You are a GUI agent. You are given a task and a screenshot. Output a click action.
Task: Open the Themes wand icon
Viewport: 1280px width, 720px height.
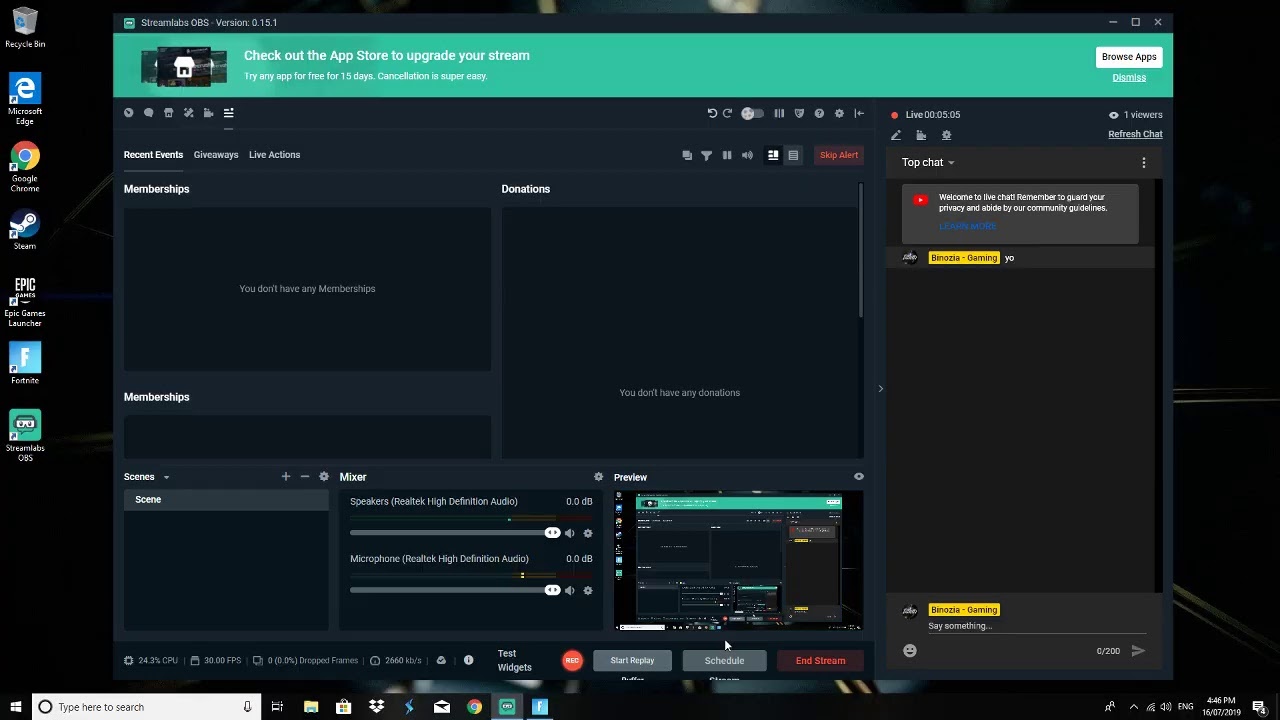tap(188, 113)
